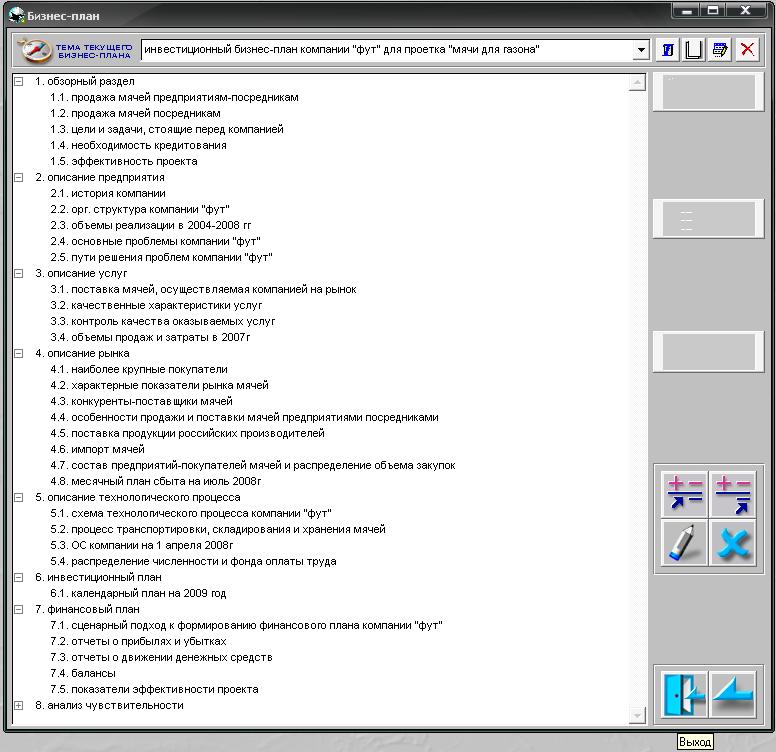Collapse section 2 описание предприятия

18,178
